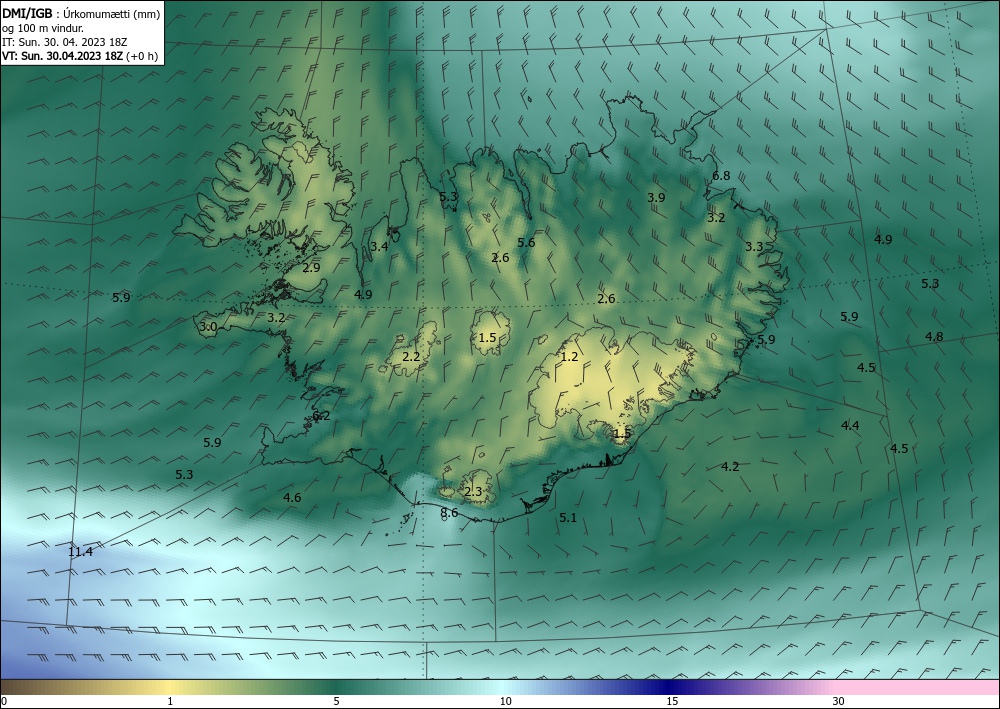Screen dimensions: 1000x709
Task: Click the 6.2 value near the southwest coast
Action: (x=321, y=416)
